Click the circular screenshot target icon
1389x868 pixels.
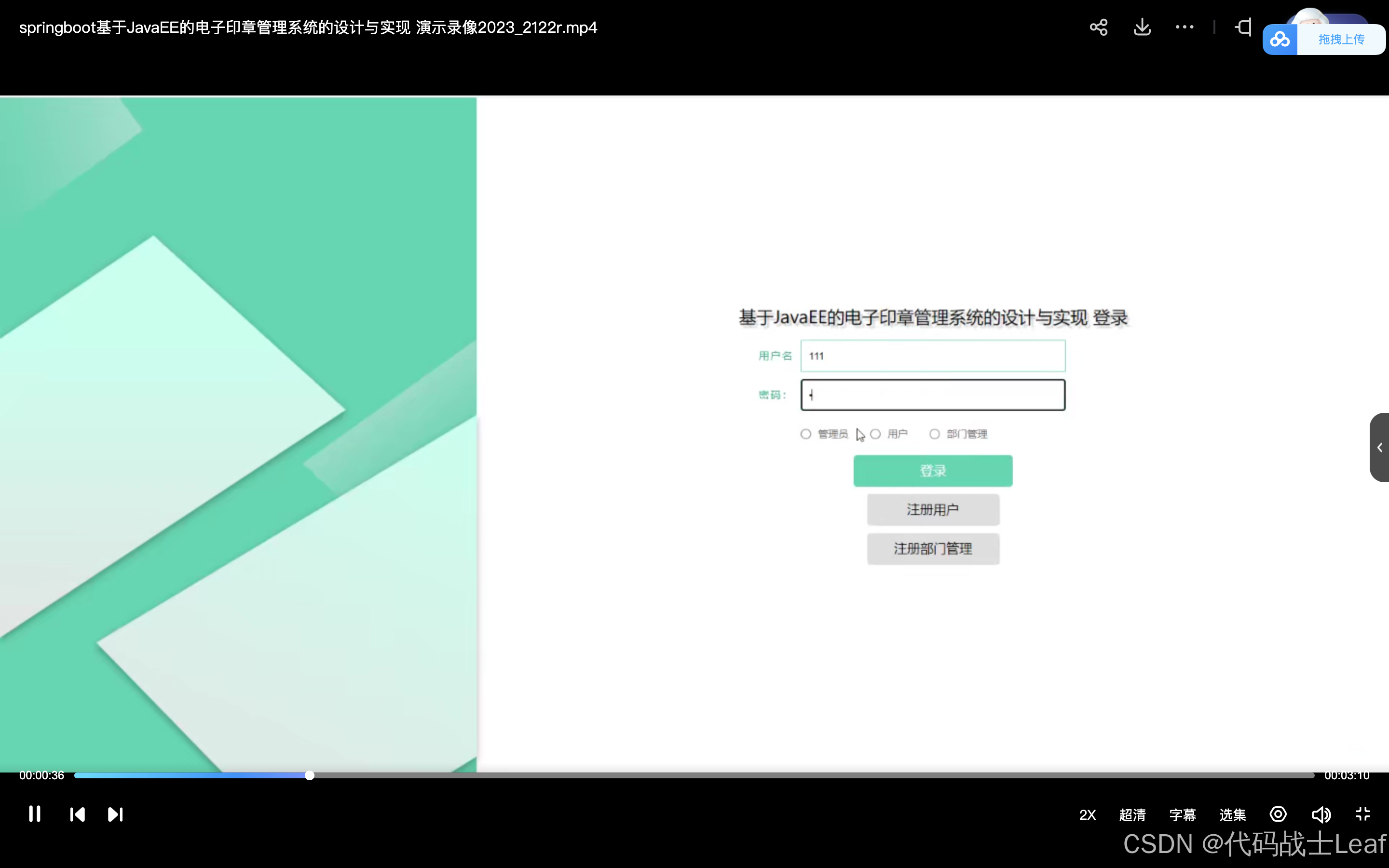1278,814
